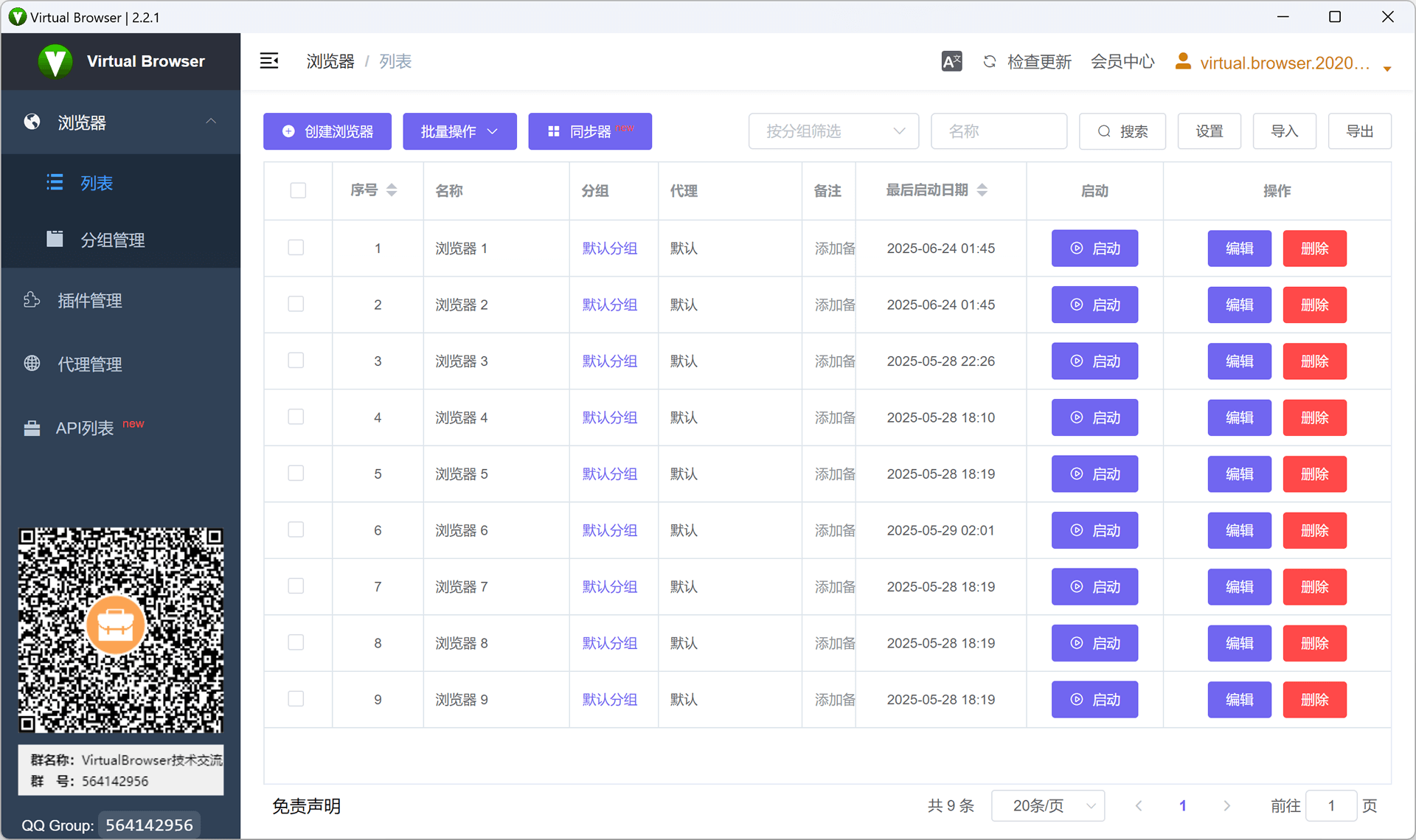
Task: Open 插件管理 in the sidebar
Action: point(89,300)
